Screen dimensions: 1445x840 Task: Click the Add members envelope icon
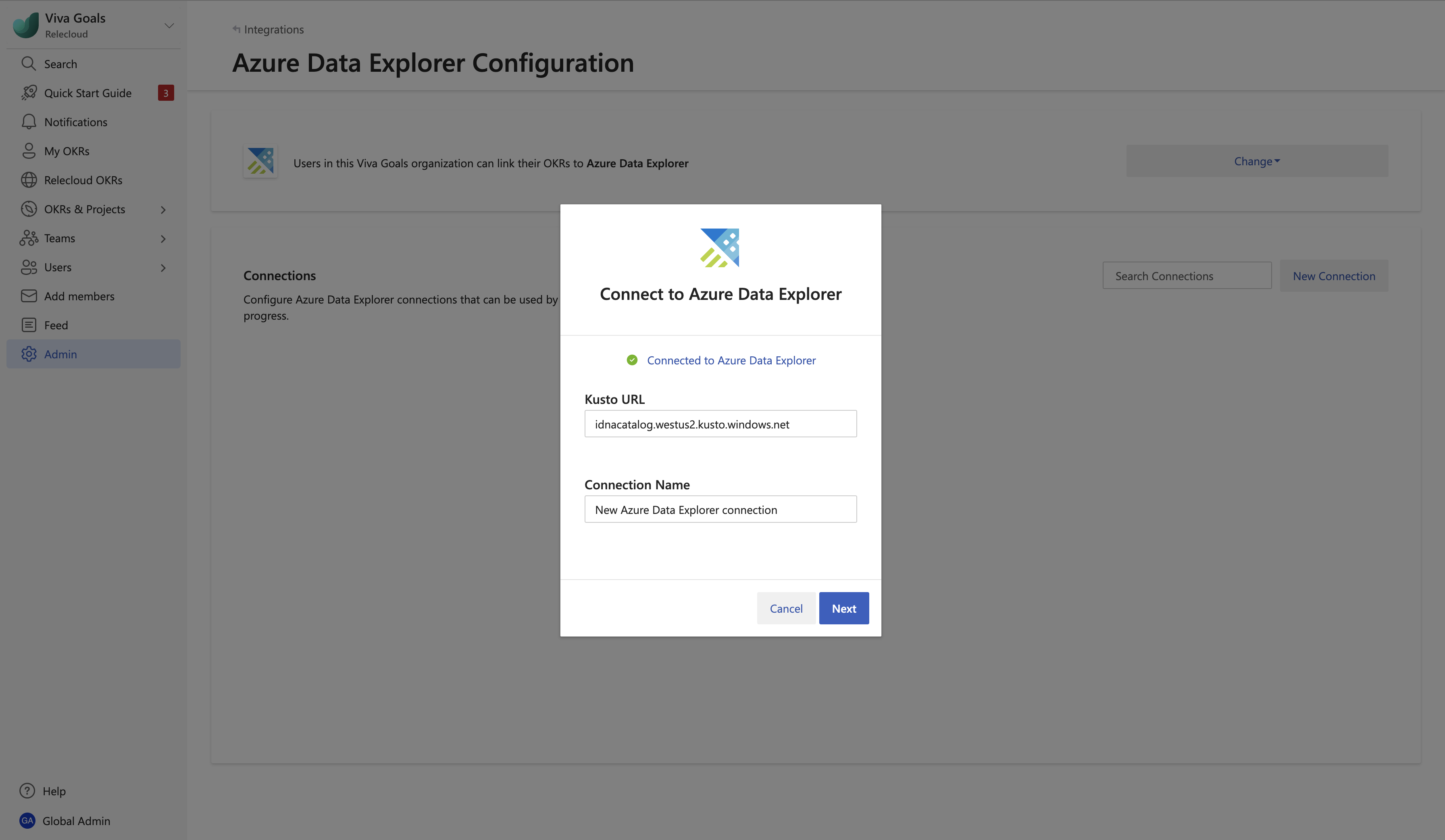pos(29,296)
